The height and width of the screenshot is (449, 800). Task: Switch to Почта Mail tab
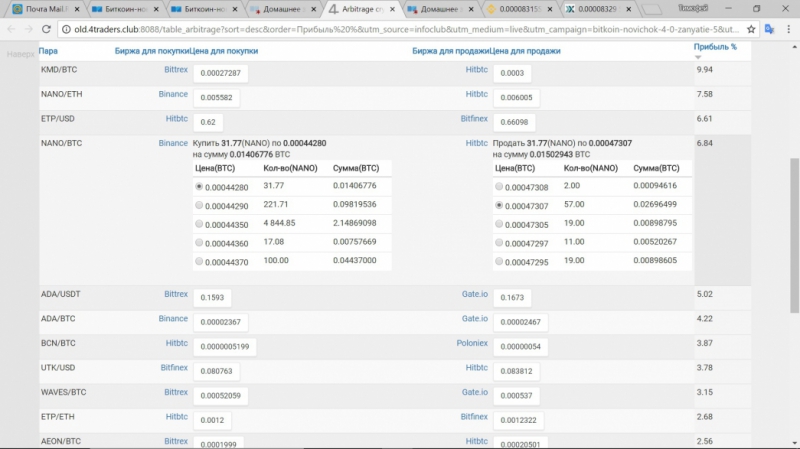tap(43, 9)
